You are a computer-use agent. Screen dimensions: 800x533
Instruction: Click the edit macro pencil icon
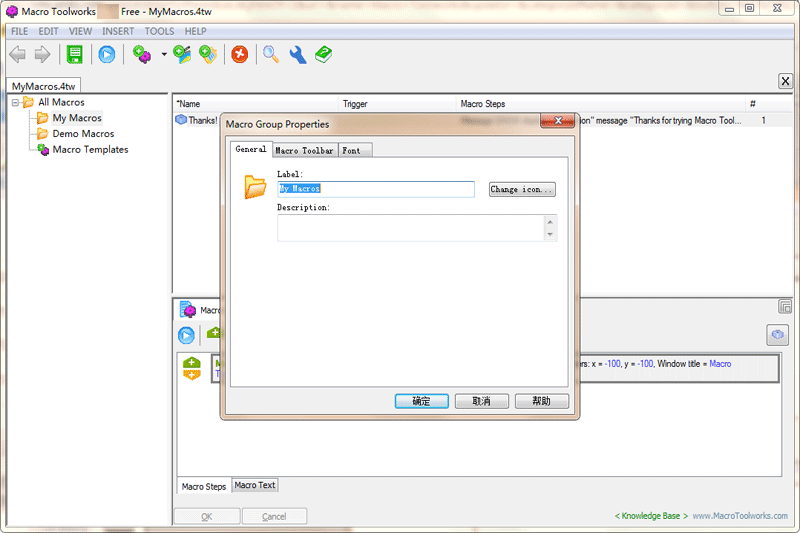[x=182, y=54]
